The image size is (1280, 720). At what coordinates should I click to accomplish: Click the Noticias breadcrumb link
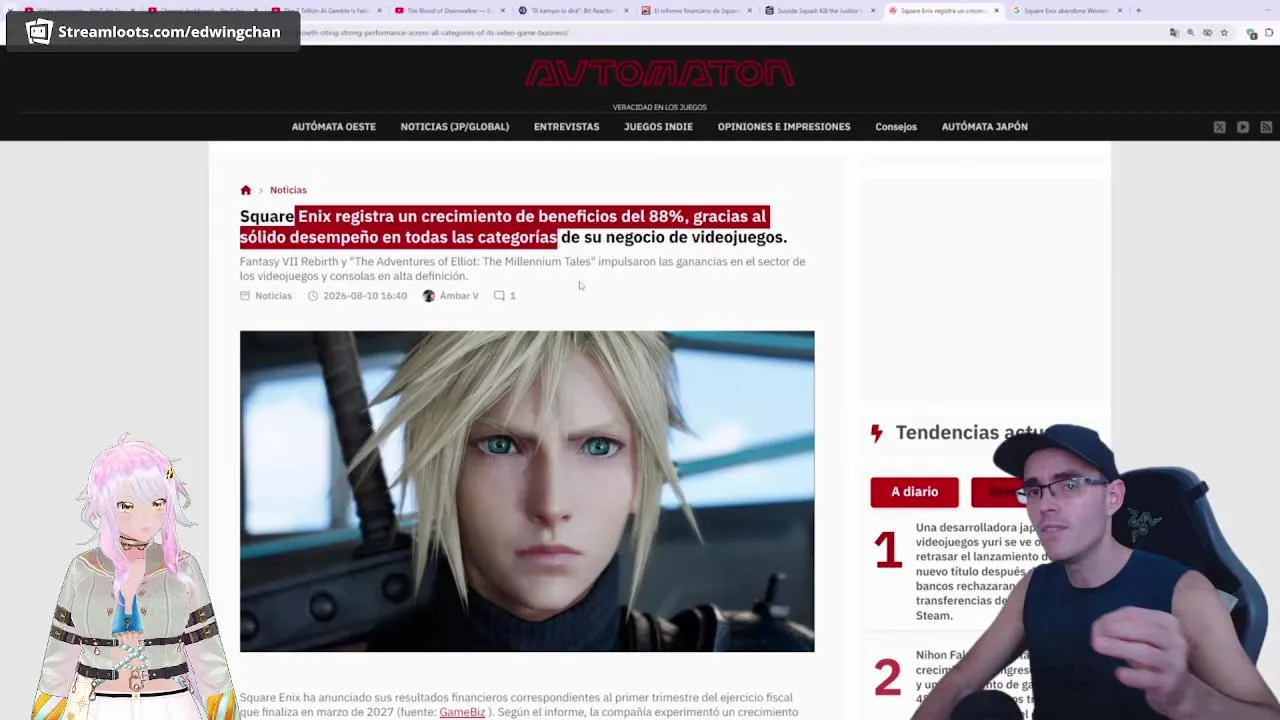288,190
